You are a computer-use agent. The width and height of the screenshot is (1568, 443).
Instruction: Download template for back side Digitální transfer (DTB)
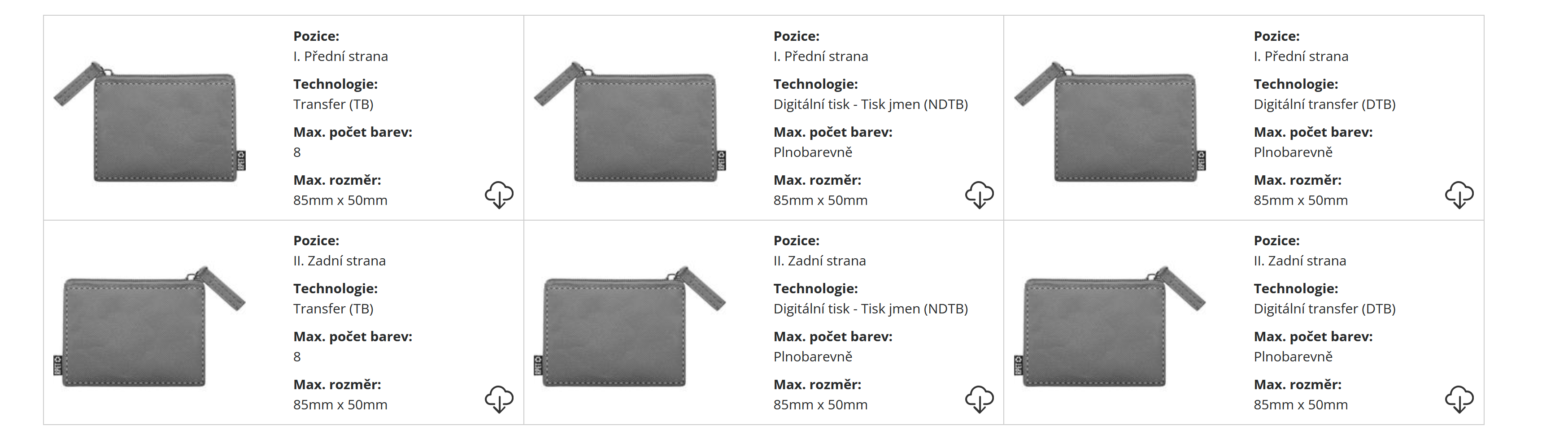(1459, 399)
